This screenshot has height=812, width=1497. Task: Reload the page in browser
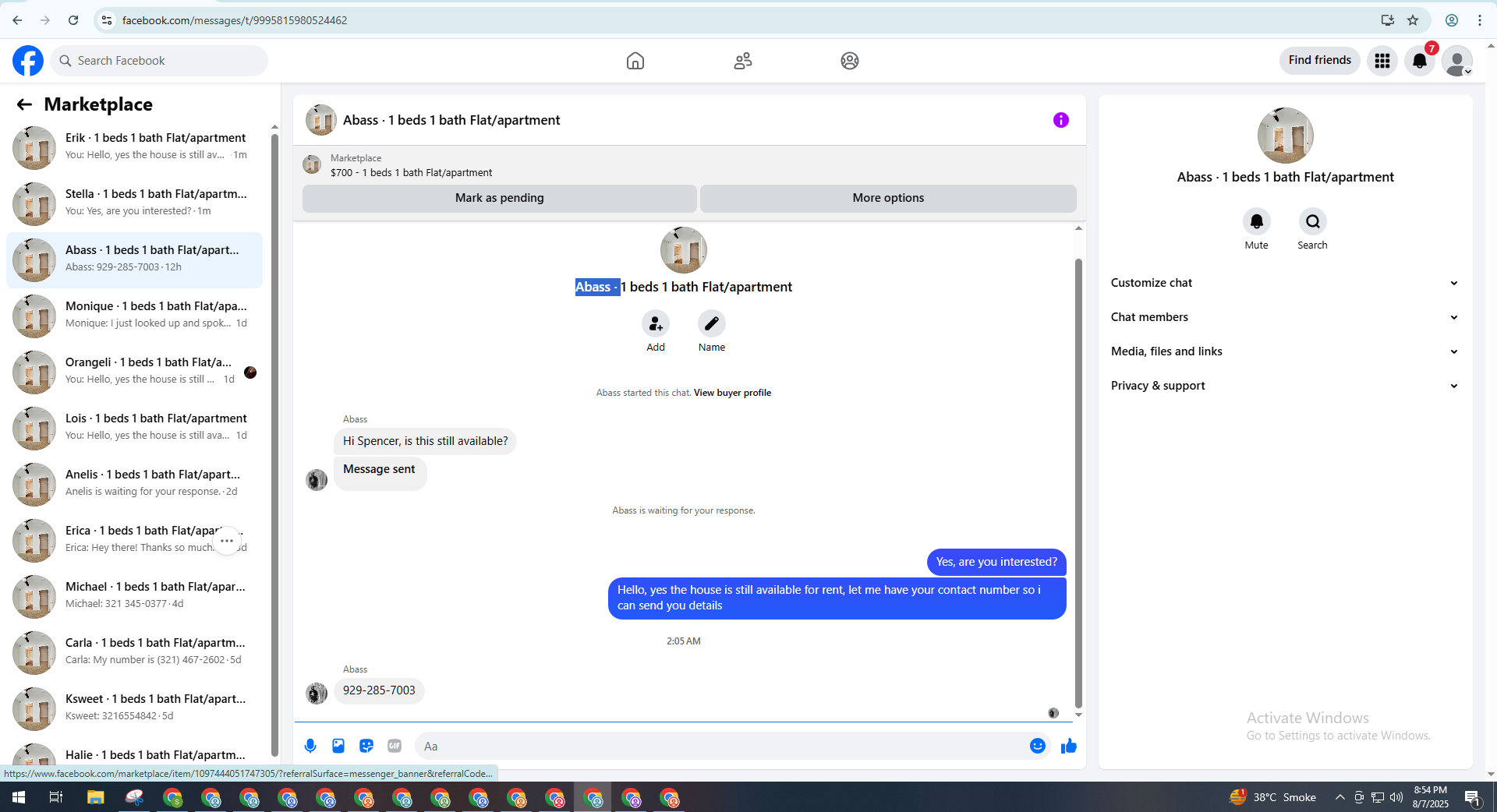coord(73,20)
